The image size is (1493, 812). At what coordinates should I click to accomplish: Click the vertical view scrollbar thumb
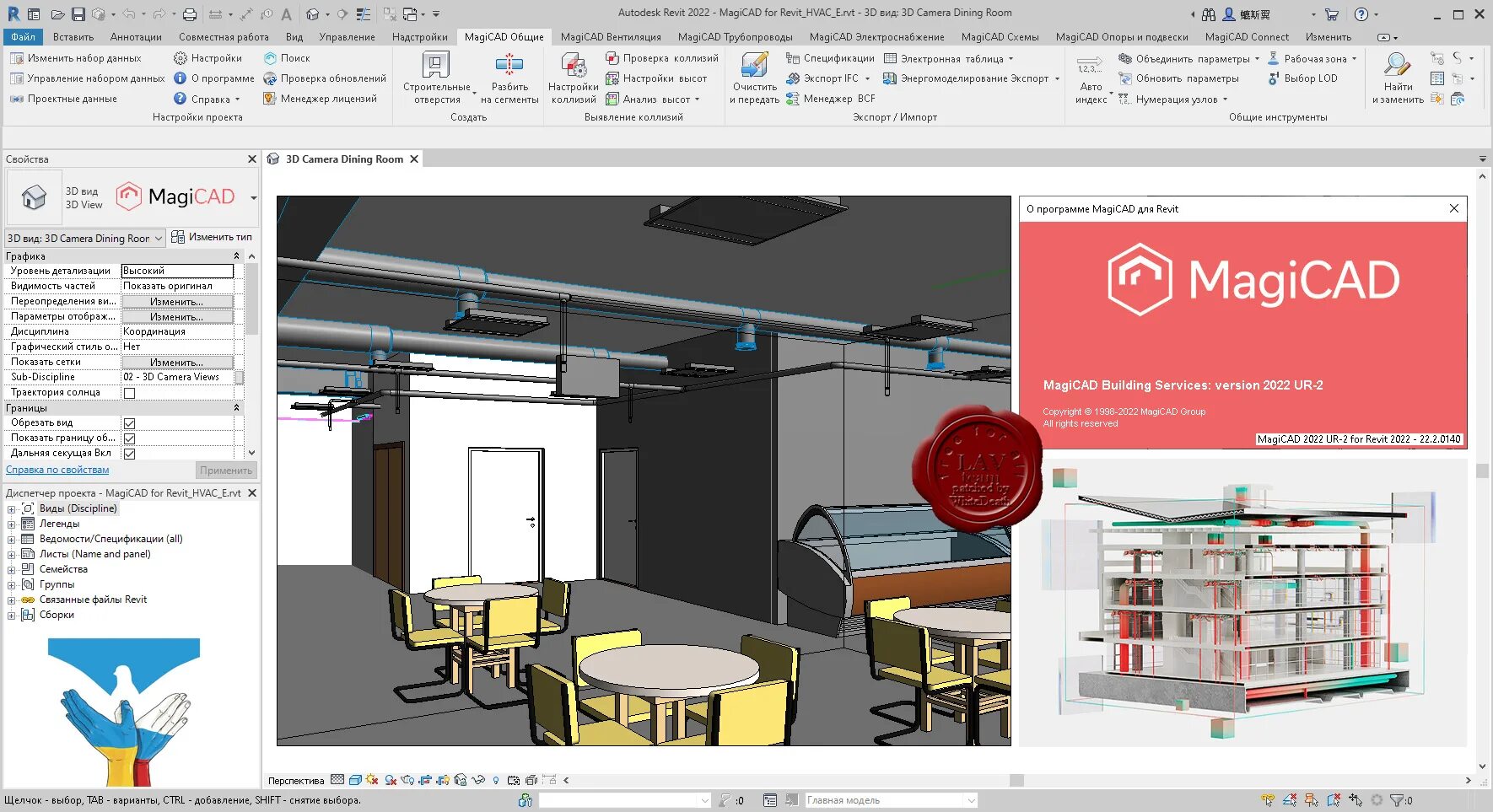1482,471
